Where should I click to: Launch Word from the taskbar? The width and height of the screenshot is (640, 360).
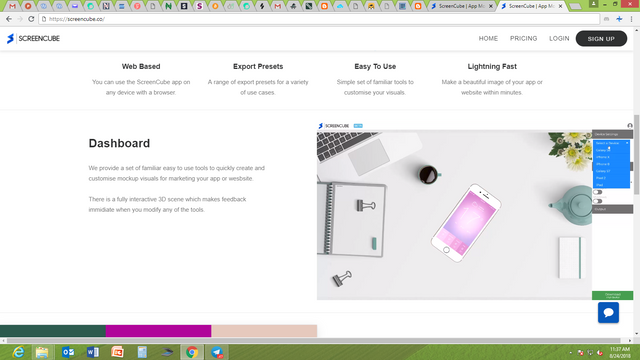[x=93, y=352]
